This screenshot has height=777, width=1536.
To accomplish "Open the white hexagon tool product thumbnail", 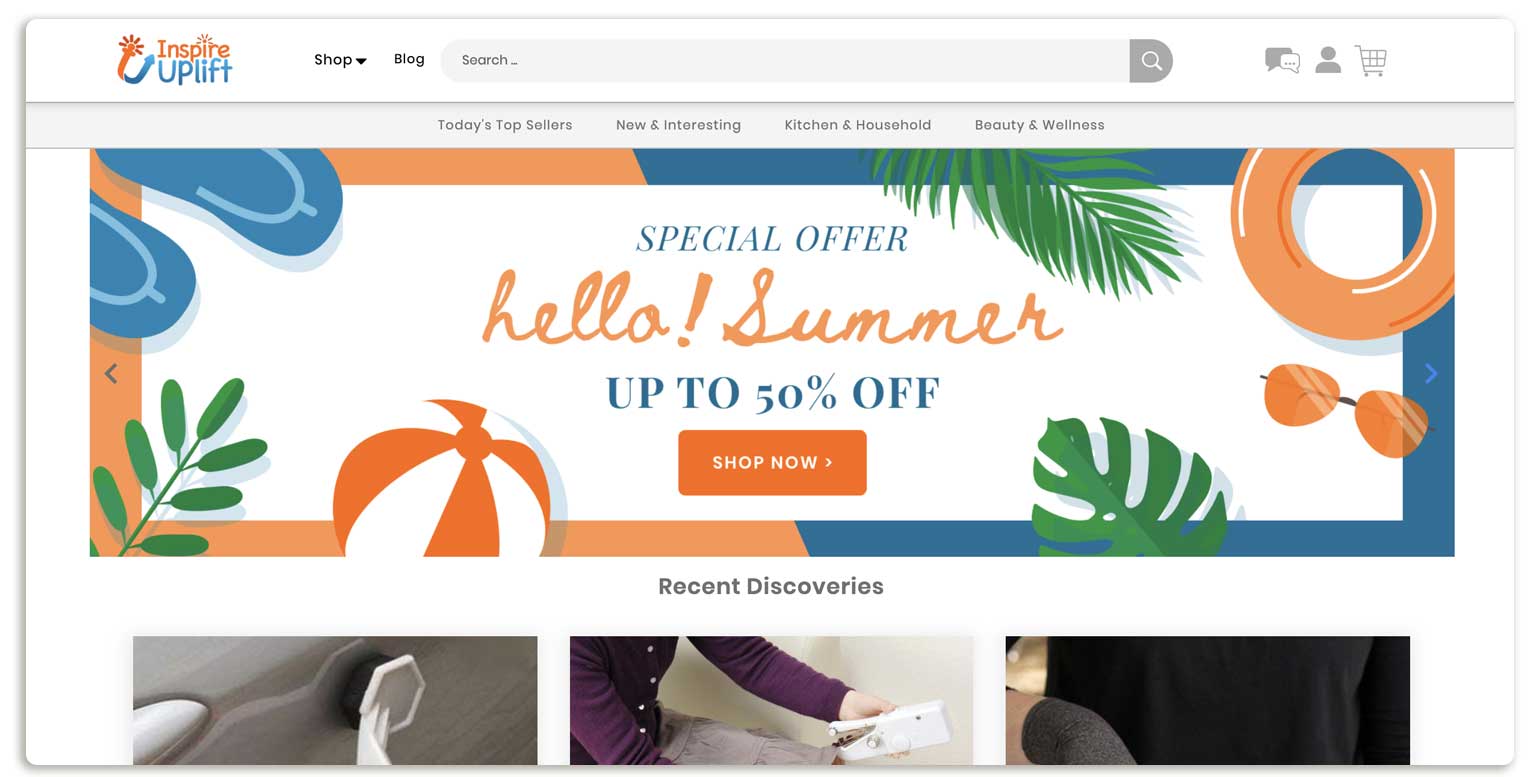I will pos(335,700).
